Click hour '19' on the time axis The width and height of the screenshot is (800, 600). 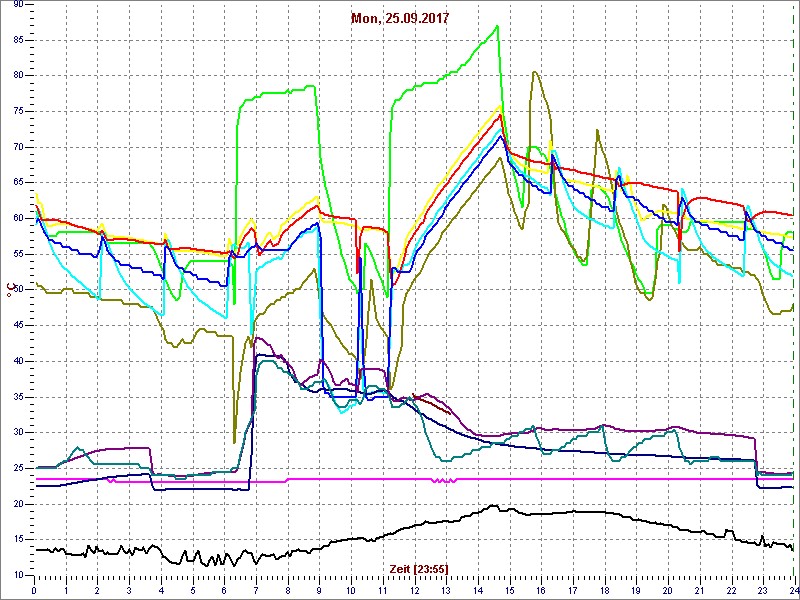(636, 590)
